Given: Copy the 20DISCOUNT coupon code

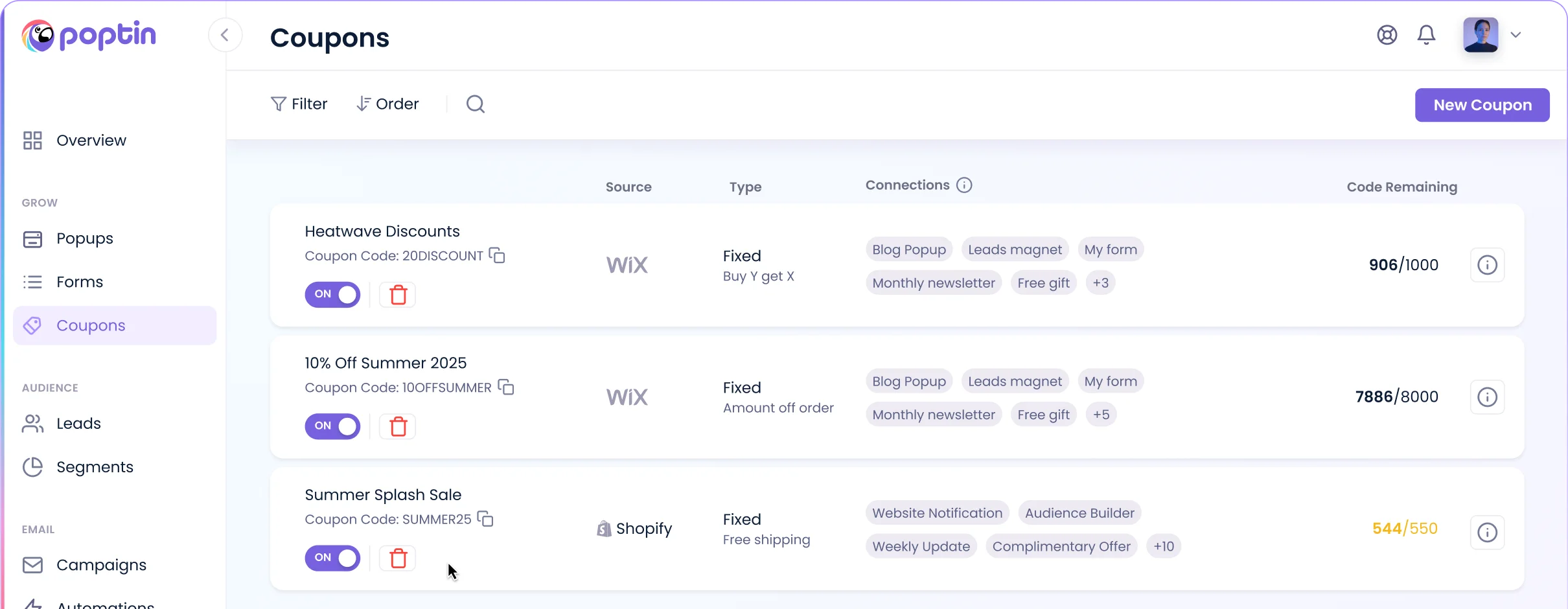Looking at the screenshot, I should [x=497, y=255].
